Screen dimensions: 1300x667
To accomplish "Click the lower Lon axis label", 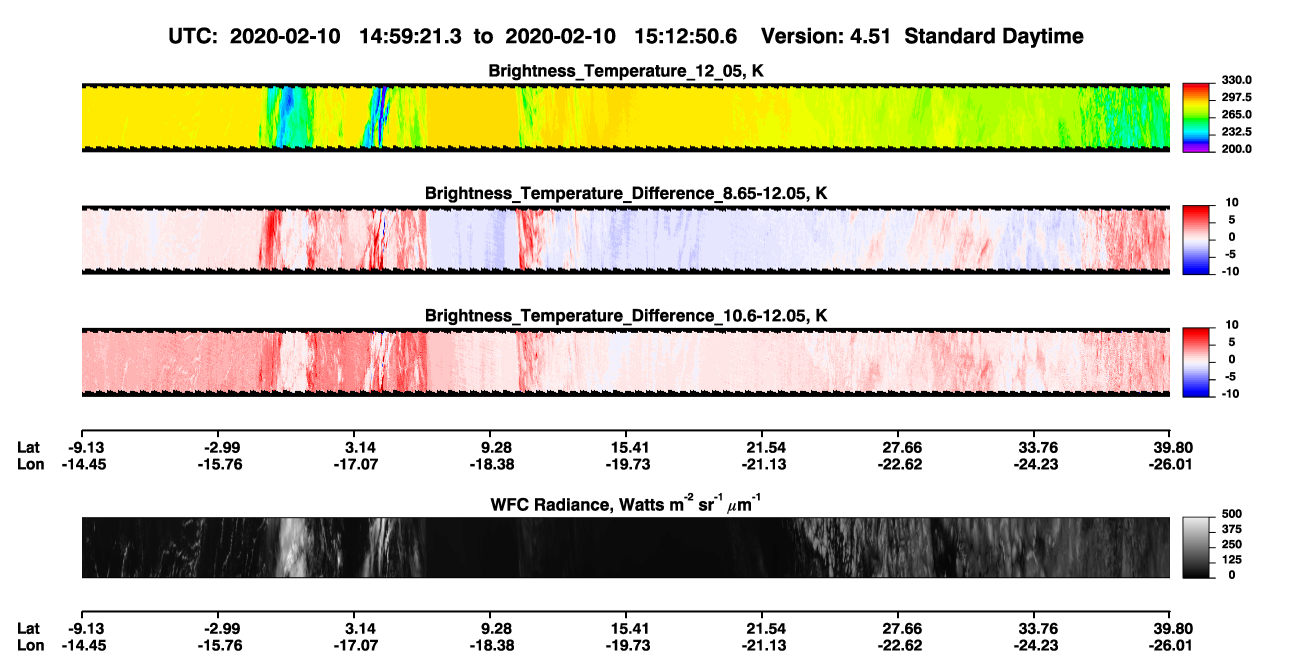I will (x=30, y=646).
